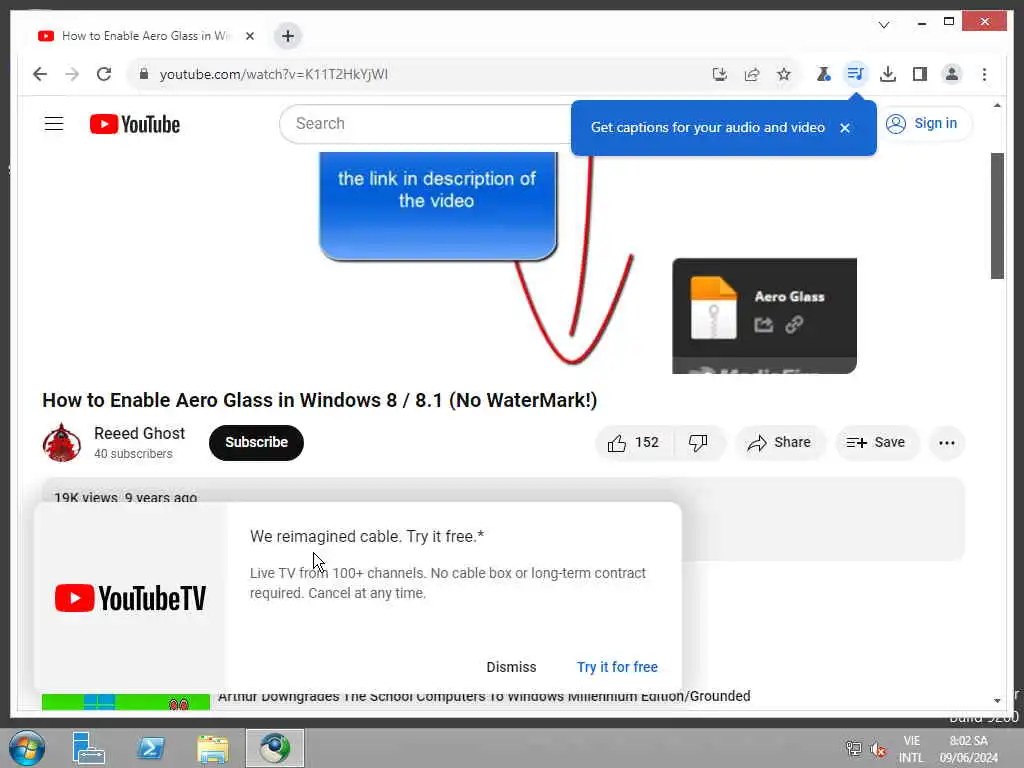Click Try it for free

pos(617,667)
